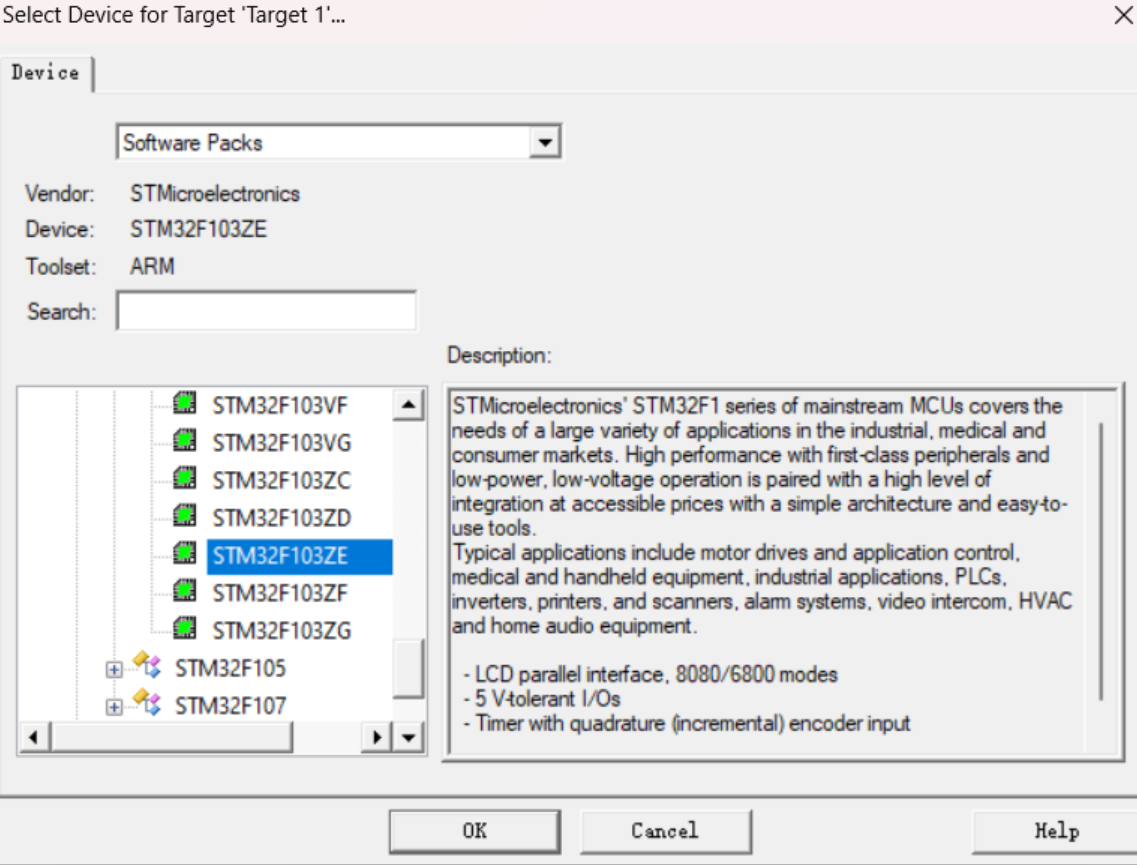Image resolution: width=1137 pixels, height=865 pixels.
Task: Click the device tree horizontal scrollbar thumb
Action: pyautogui.click(x=171, y=738)
